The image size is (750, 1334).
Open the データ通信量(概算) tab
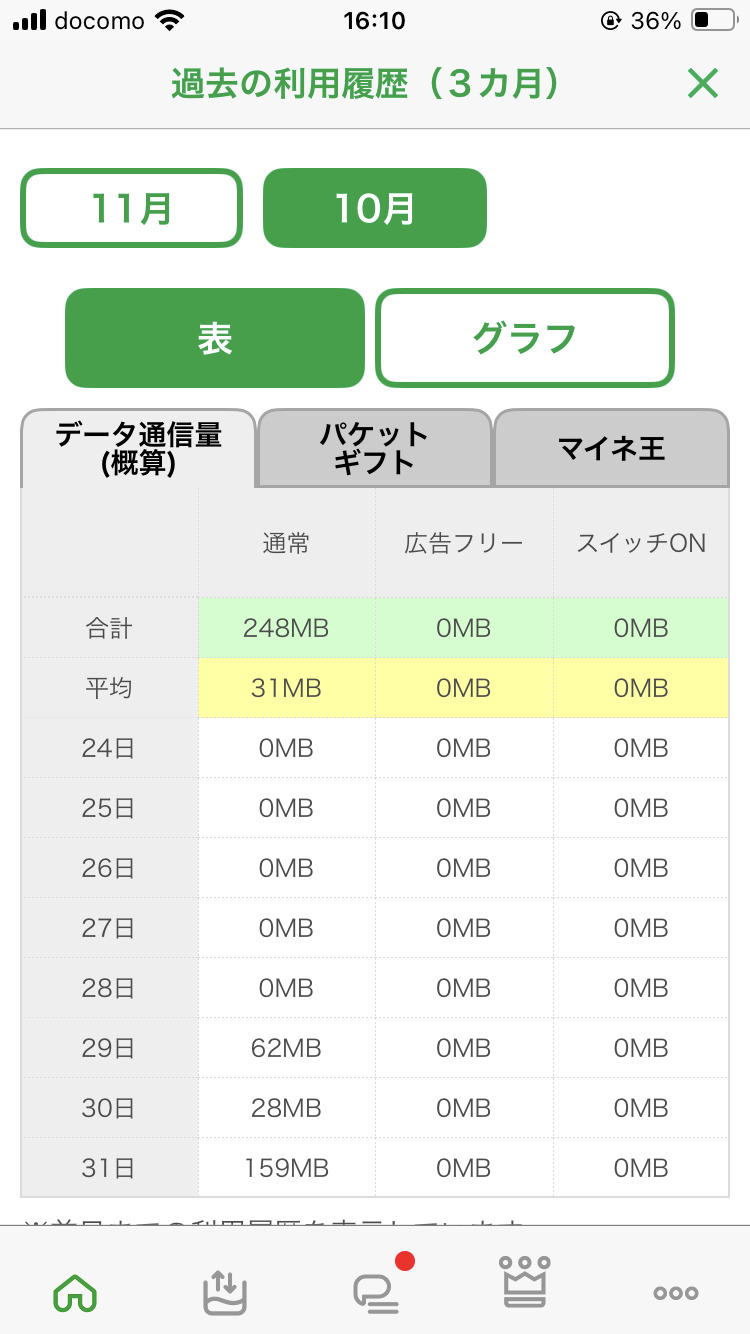pyautogui.click(x=139, y=448)
